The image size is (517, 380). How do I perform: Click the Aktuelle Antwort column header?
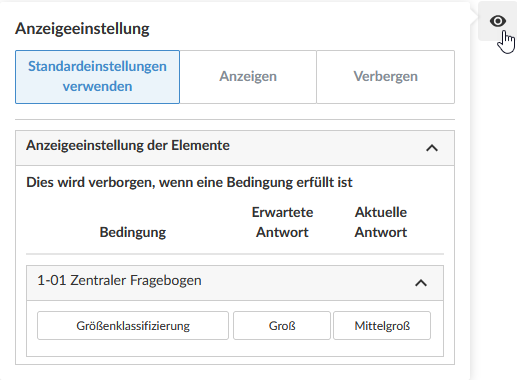coord(381,222)
